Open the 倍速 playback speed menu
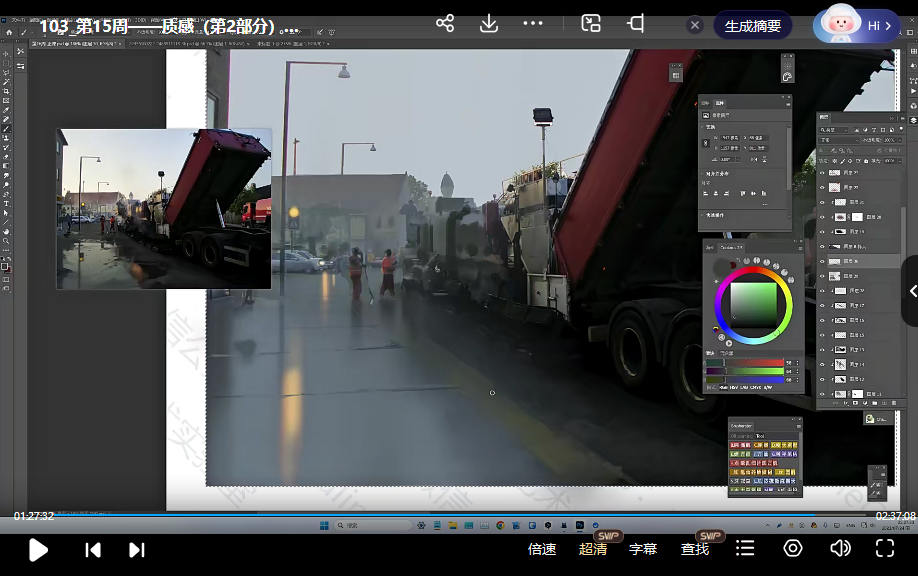The width and height of the screenshot is (918, 576). click(x=542, y=549)
